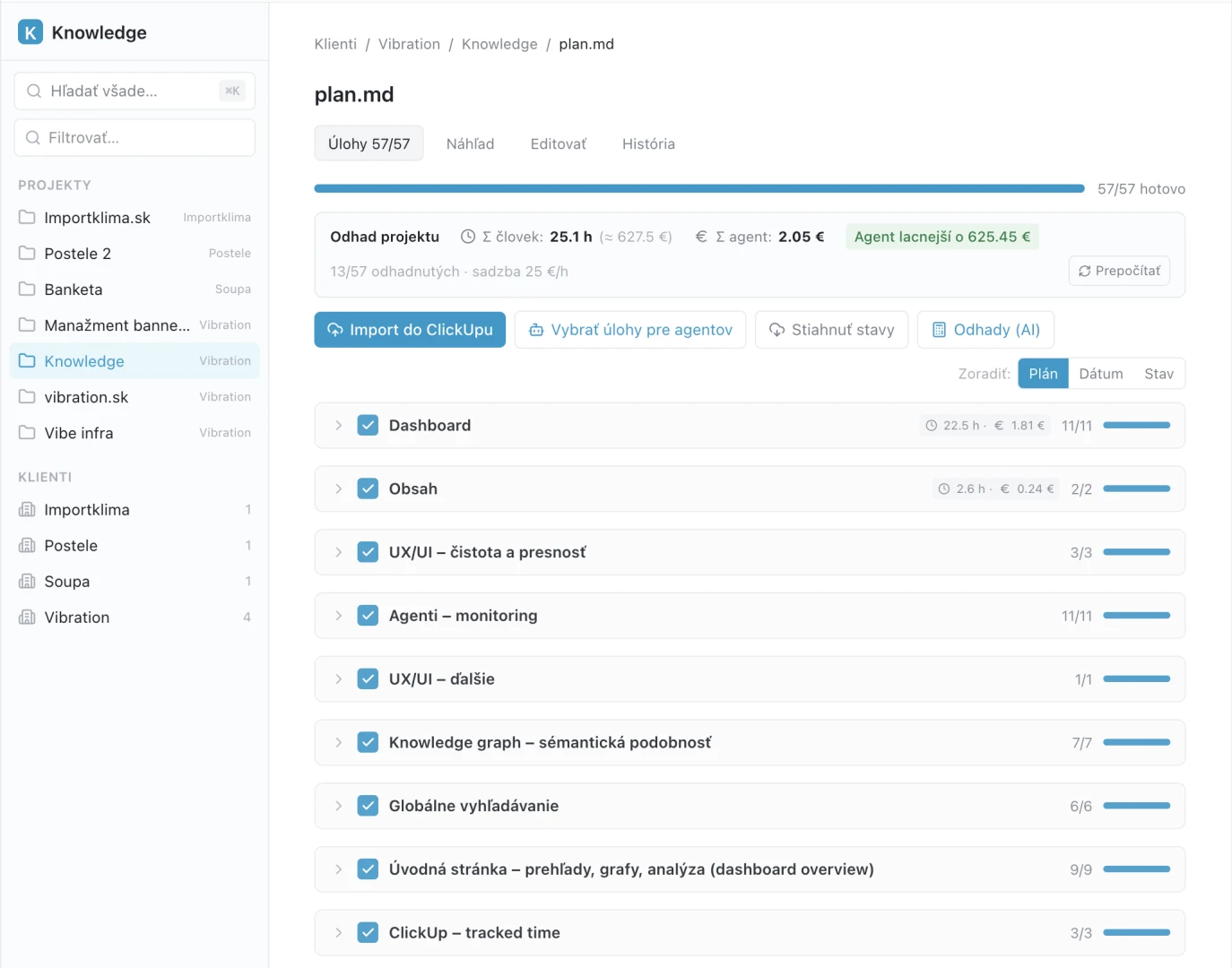Click the folder icon beside vibration.sk
The height and width of the screenshot is (968, 1232).
pyautogui.click(x=27, y=396)
